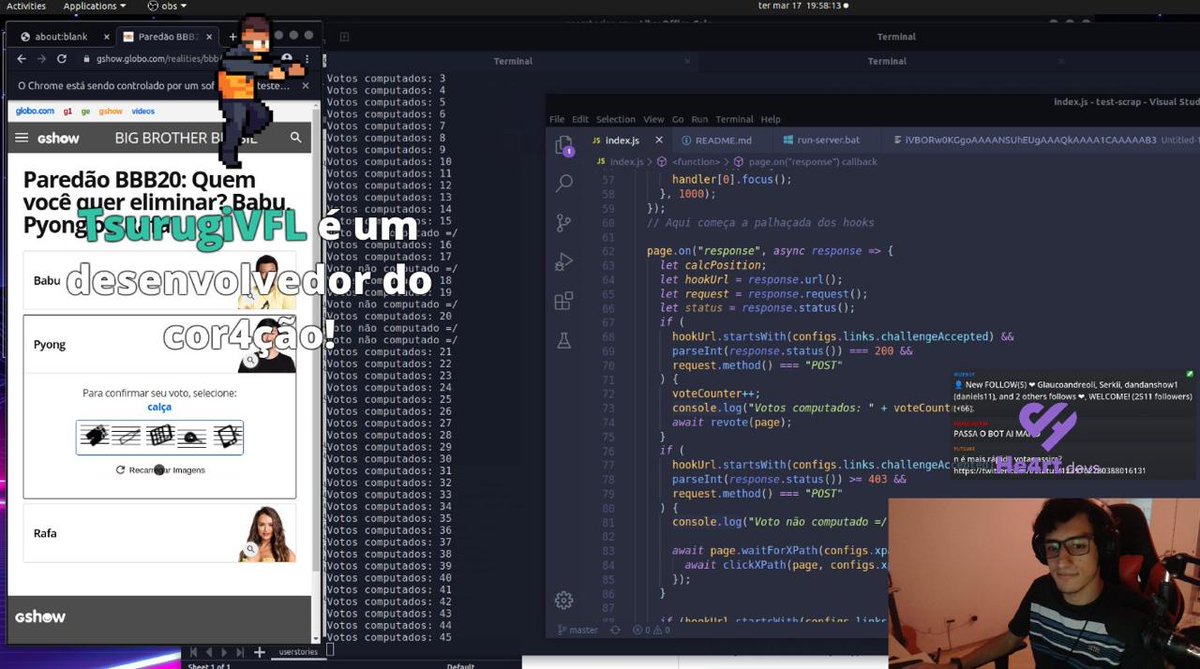Click the master branch in VS Code status bar
The image size is (1200, 669).
click(x=577, y=630)
